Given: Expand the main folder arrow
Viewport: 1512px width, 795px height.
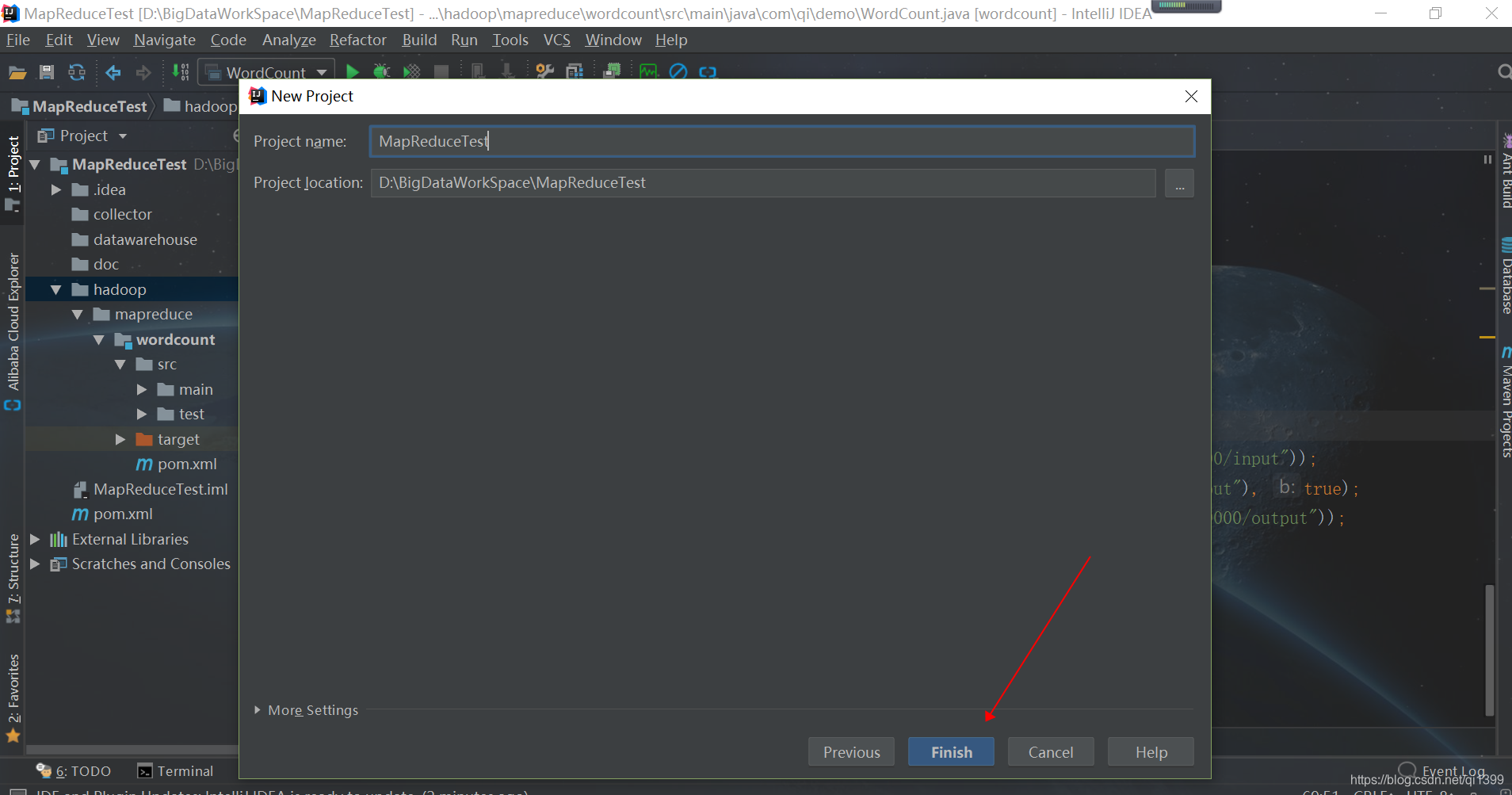Looking at the screenshot, I should [142, 389].
